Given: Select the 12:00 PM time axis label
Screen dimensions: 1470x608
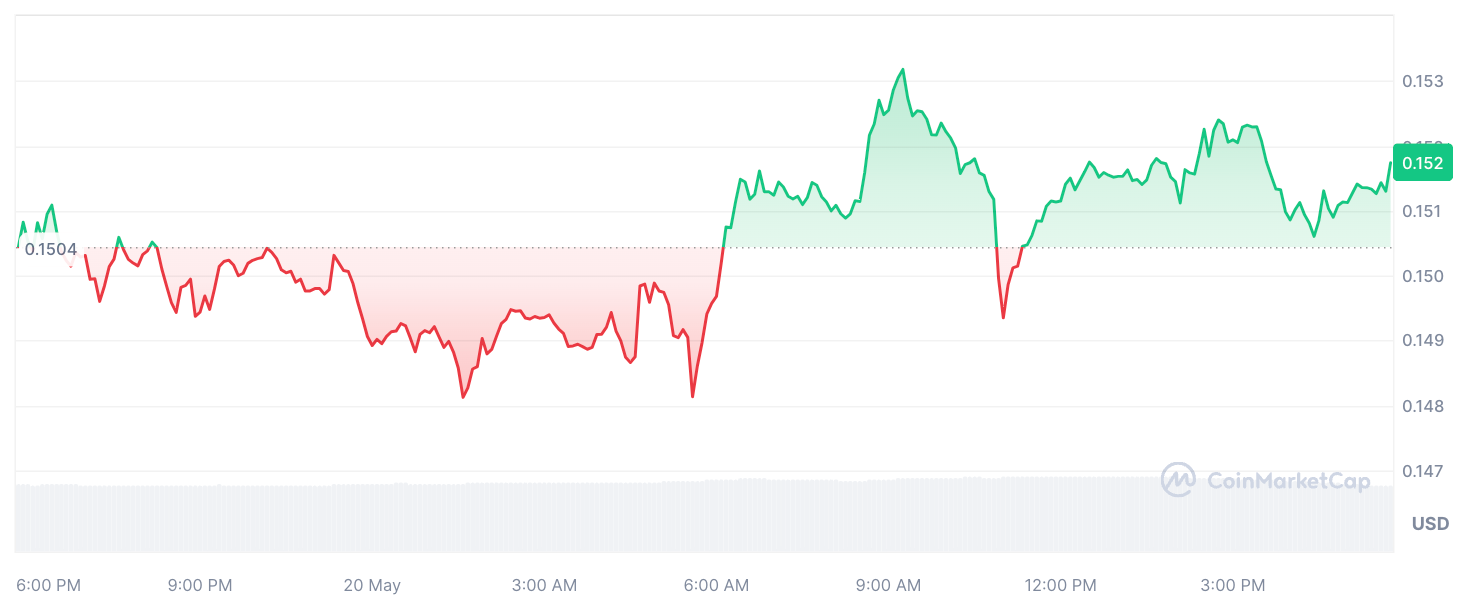Looking at the screenshot, I should coord(1062,585).
